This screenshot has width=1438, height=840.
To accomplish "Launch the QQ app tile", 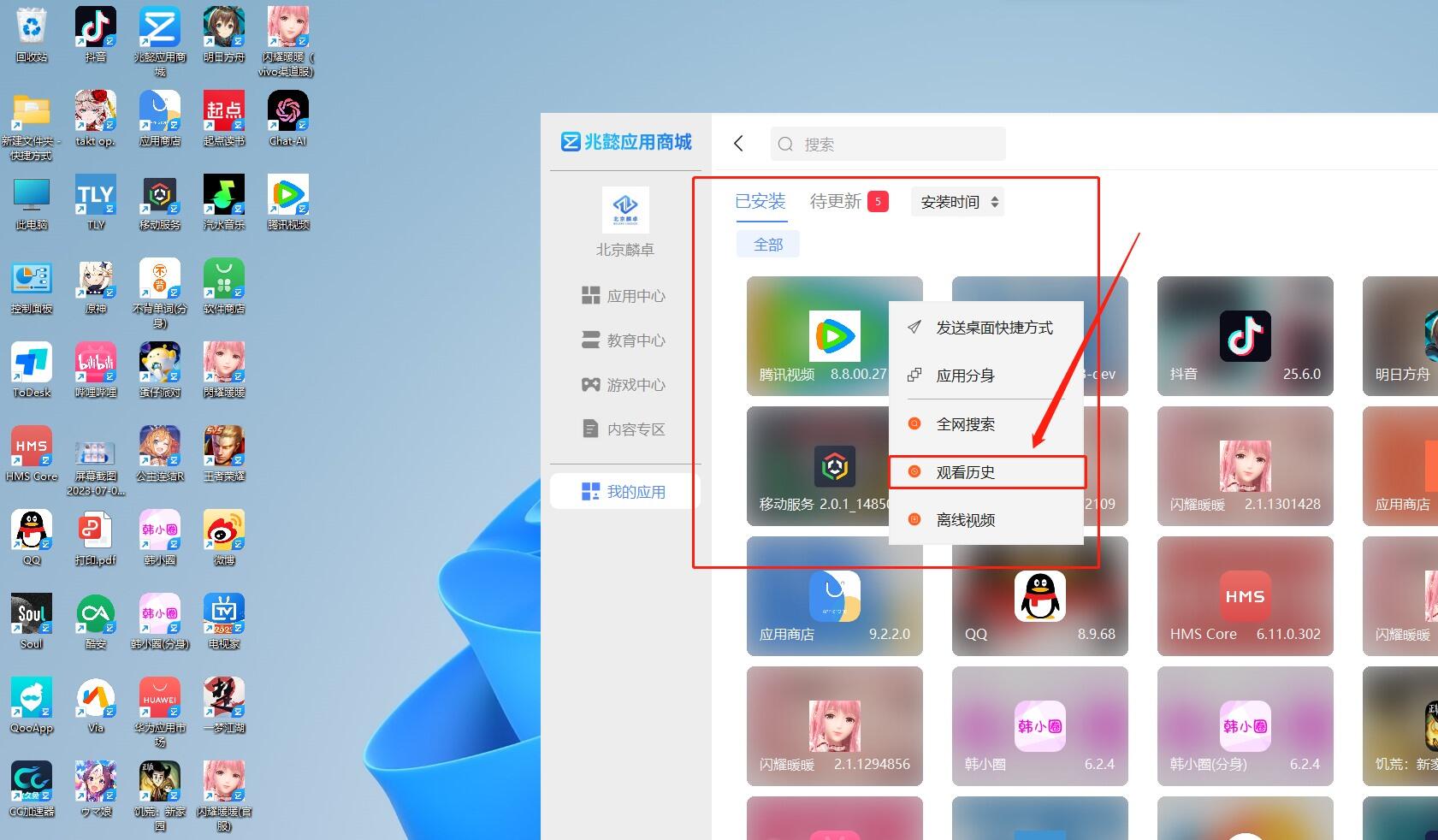I will [x=1039, y=596].
